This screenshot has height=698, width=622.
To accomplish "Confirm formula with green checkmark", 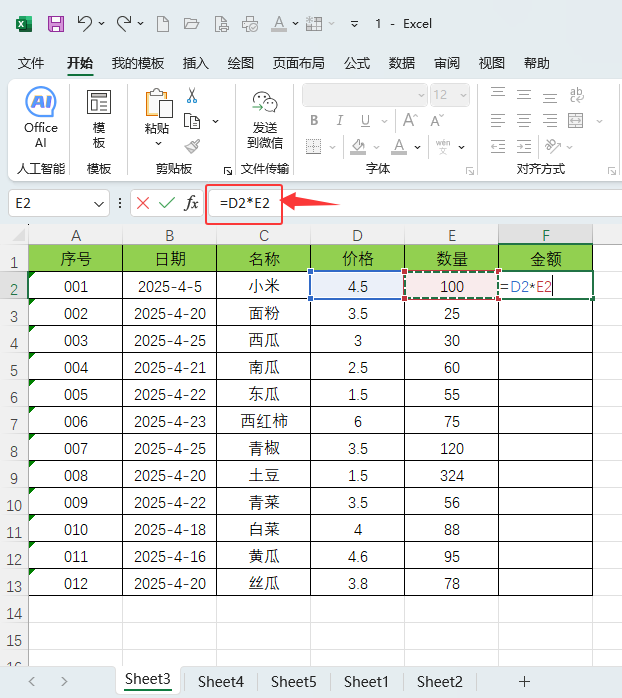I will [x=167, y=203].
